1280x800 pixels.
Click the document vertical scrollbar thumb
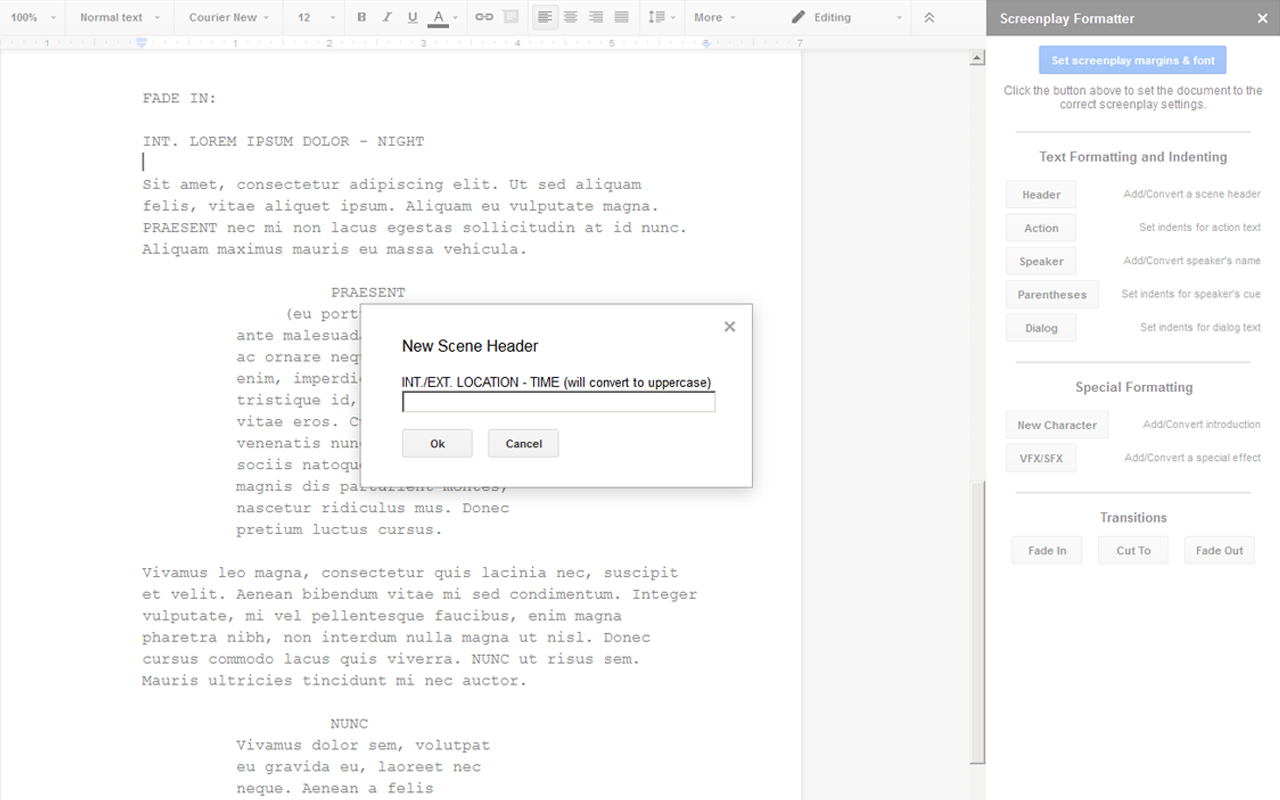(978, 624)
